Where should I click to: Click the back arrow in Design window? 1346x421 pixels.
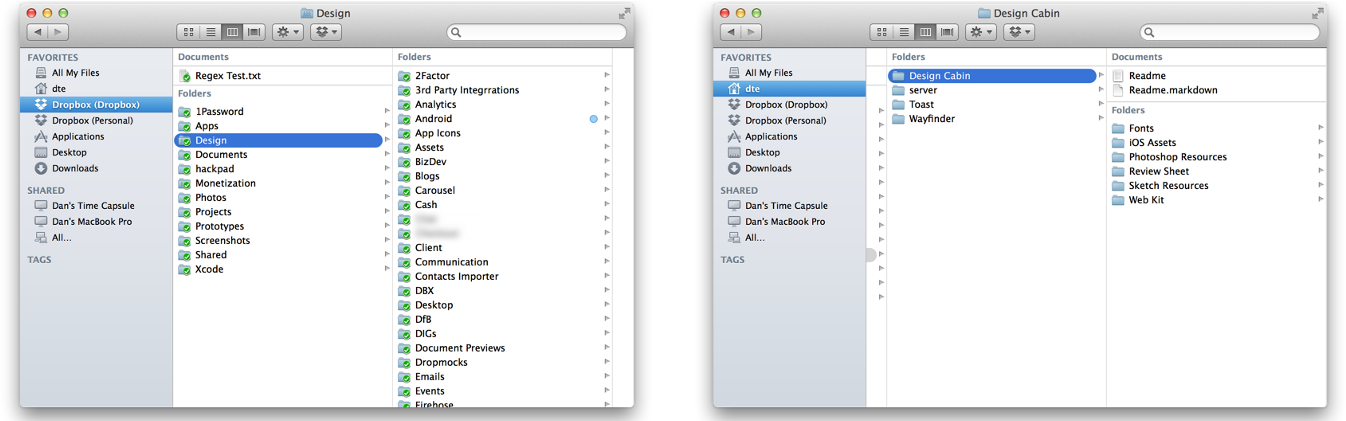click(x=37, y=33)
